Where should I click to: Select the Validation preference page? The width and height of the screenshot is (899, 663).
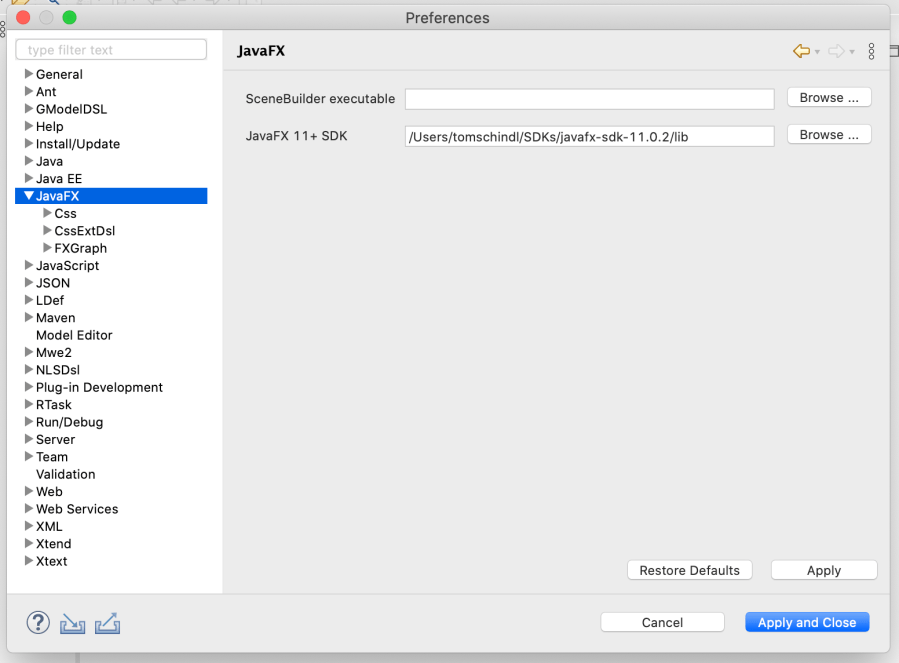[x=65, y=474]
